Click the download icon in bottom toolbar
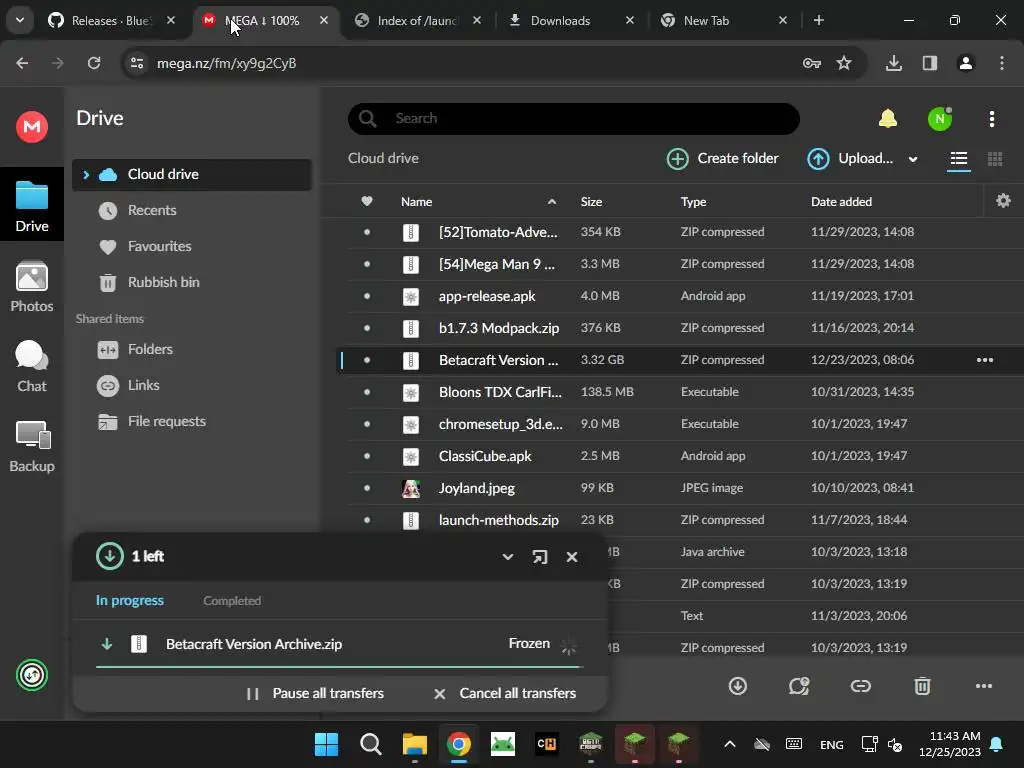 [737, 686]
